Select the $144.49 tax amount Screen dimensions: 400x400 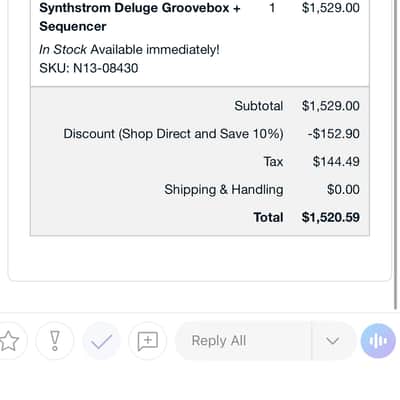tap(336, 162)
